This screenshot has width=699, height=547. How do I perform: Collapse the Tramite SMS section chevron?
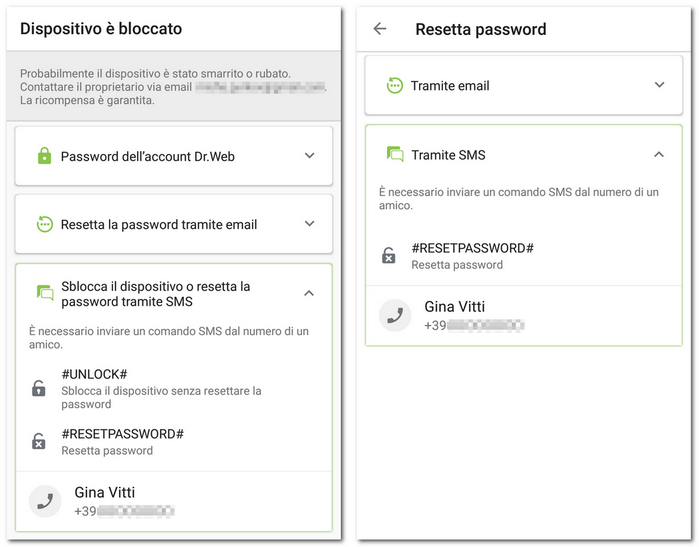click(x=659, y=155)
